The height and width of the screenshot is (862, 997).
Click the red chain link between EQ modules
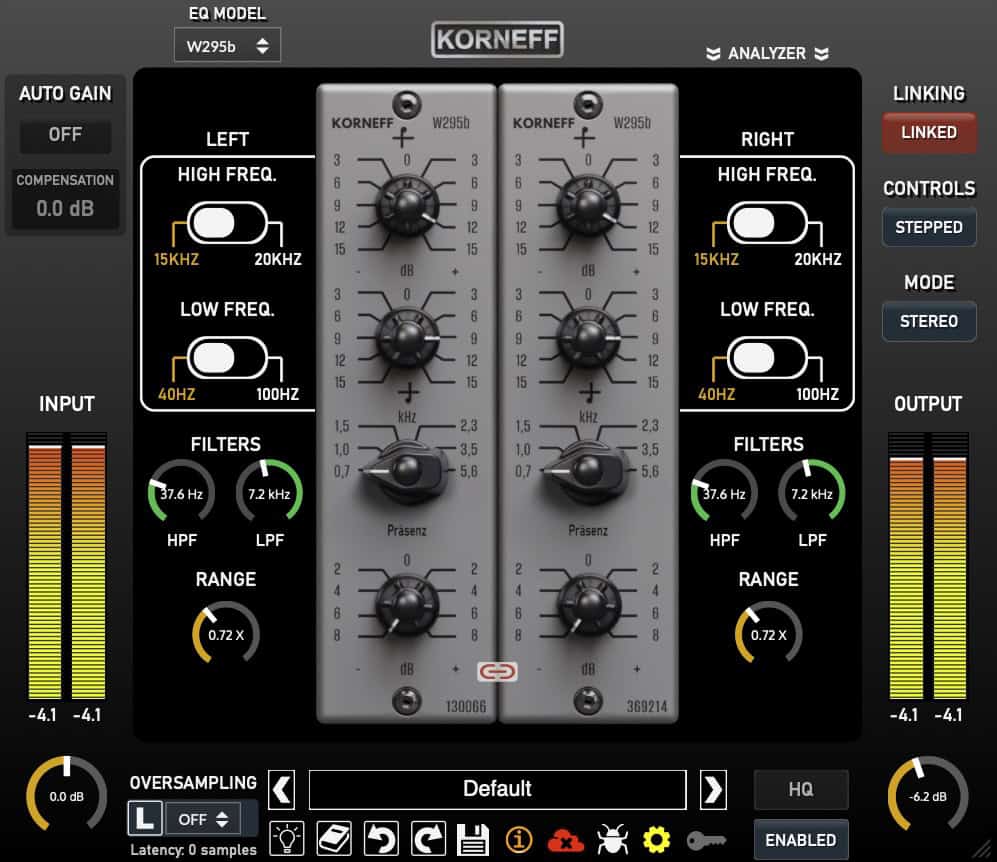[x=497, y=671]
